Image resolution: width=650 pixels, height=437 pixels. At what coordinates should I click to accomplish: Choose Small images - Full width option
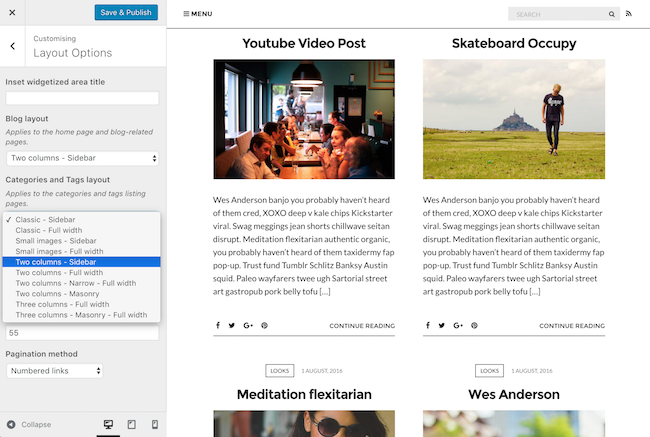point(81,251)
